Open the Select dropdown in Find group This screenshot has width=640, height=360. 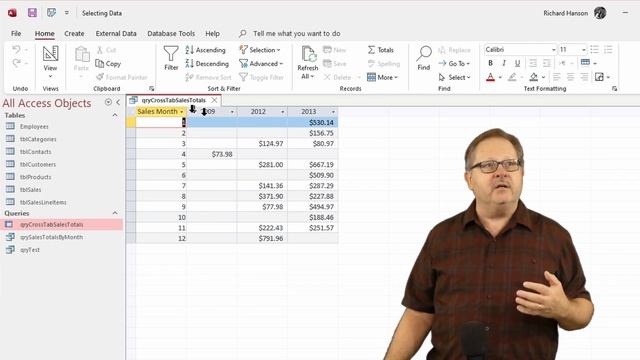[x=454, y=77]
